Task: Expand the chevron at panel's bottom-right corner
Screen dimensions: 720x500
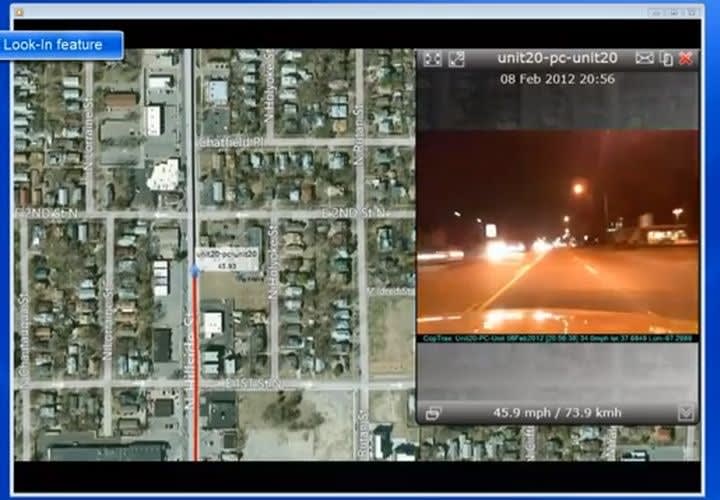Action: (685, 412)
